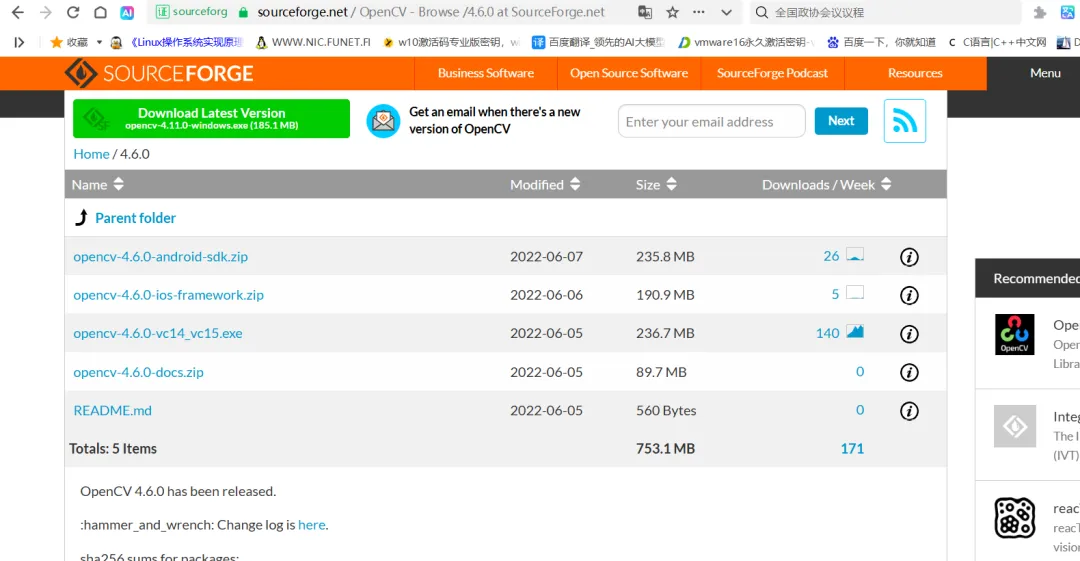Image resolution: width=1080 pixels, height=561 pixels.
Task: Bookmark this page with the star icon
Action: click(672, 12)
